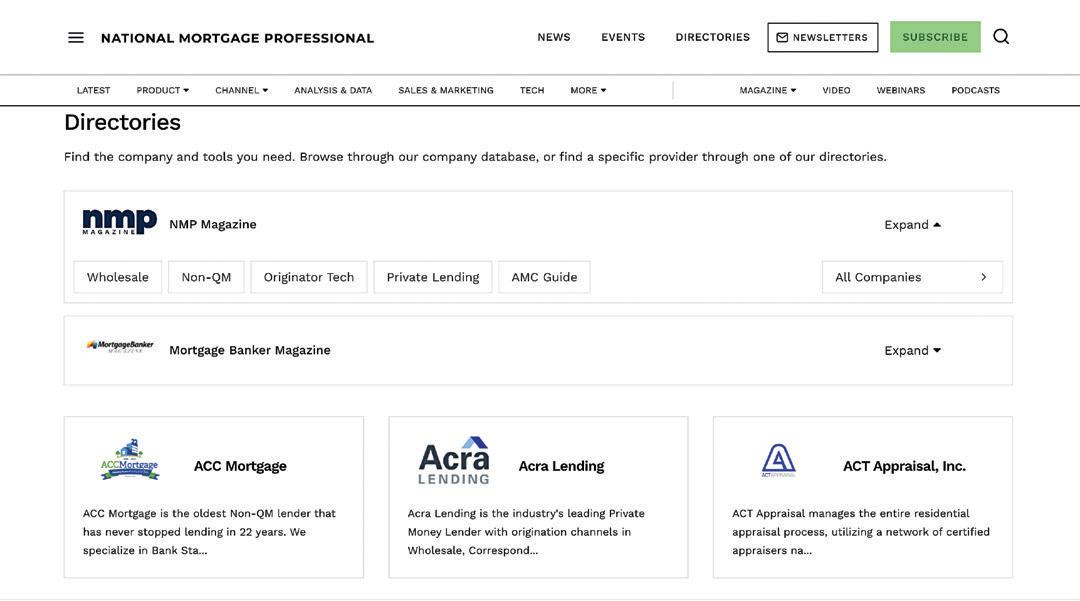Open the Events page
This screenshot has width=1080, height=601.
623,37
